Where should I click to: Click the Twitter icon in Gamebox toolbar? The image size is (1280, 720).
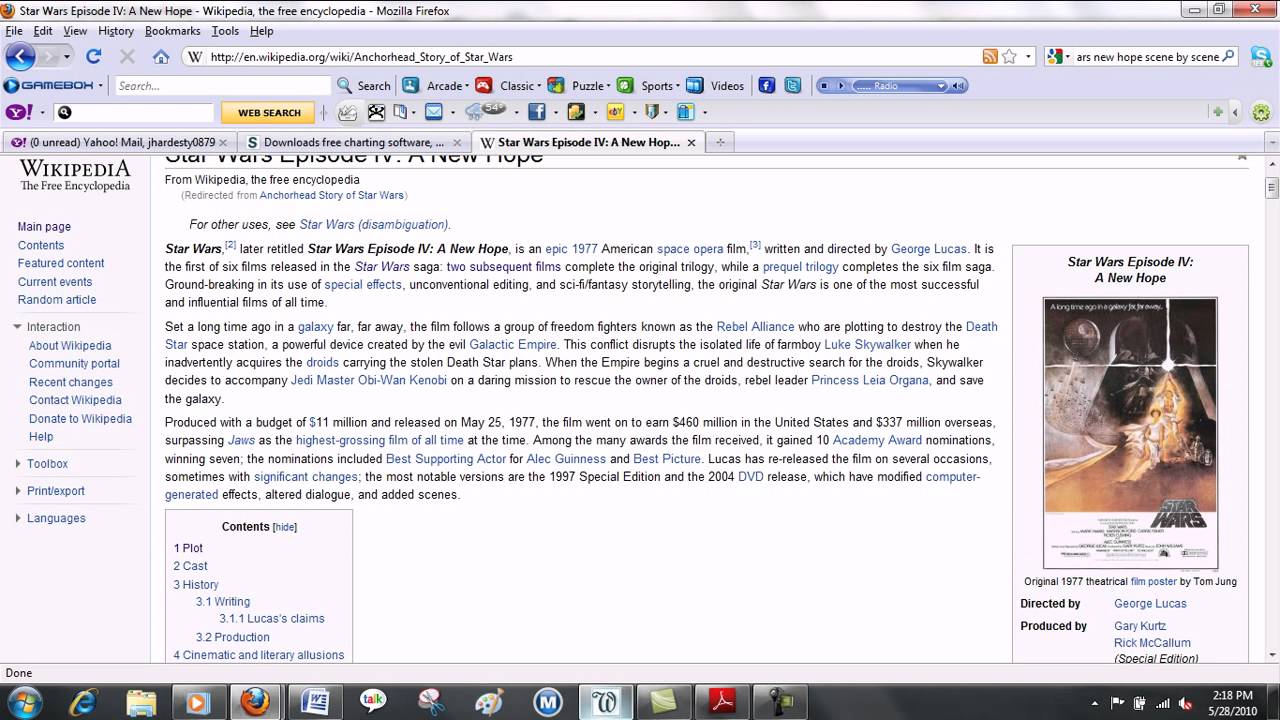pos(793,86)
